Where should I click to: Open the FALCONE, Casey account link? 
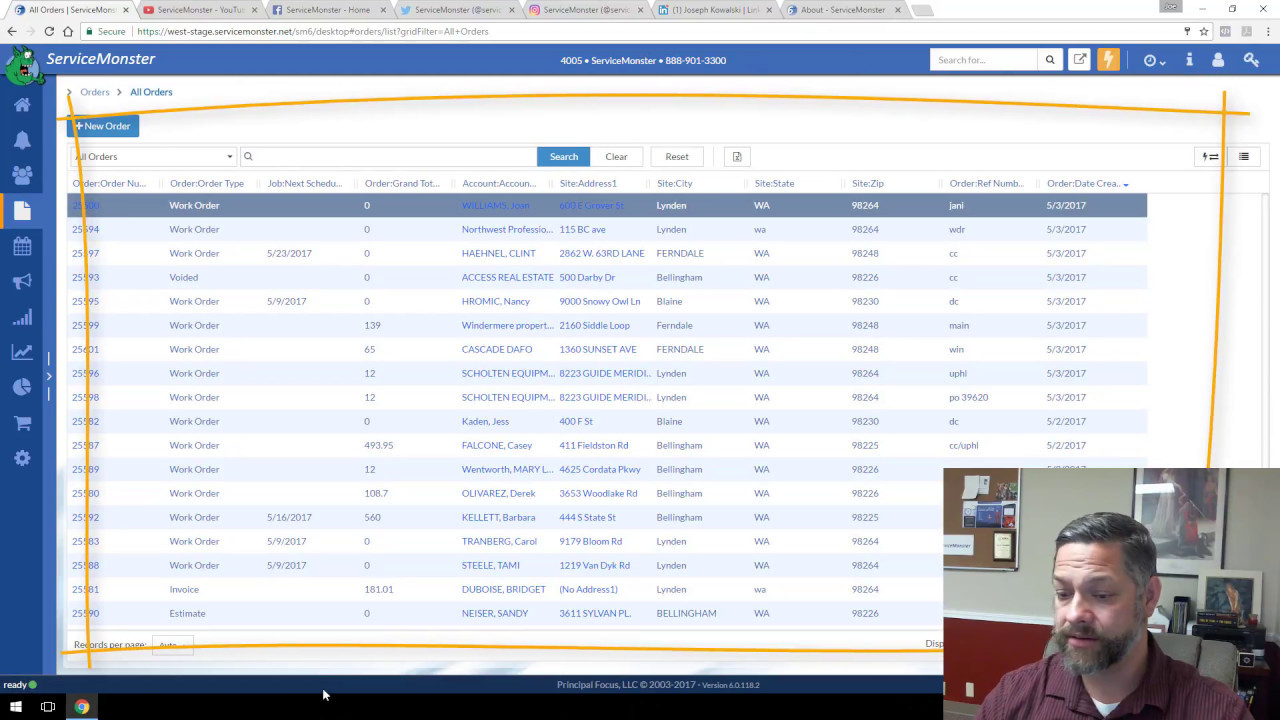click(x=497, y=445)
